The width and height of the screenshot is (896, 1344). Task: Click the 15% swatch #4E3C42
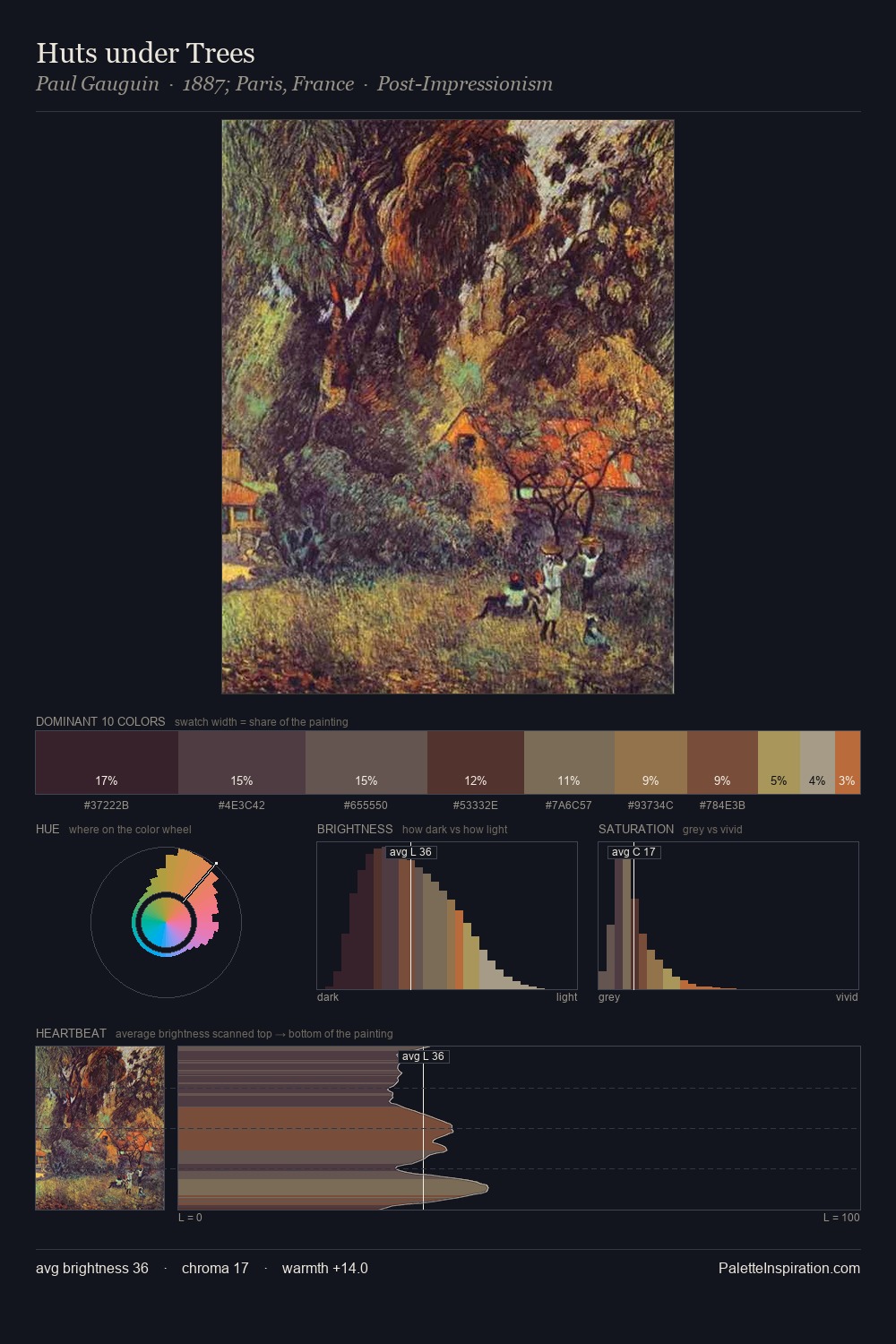pos(242,762)
